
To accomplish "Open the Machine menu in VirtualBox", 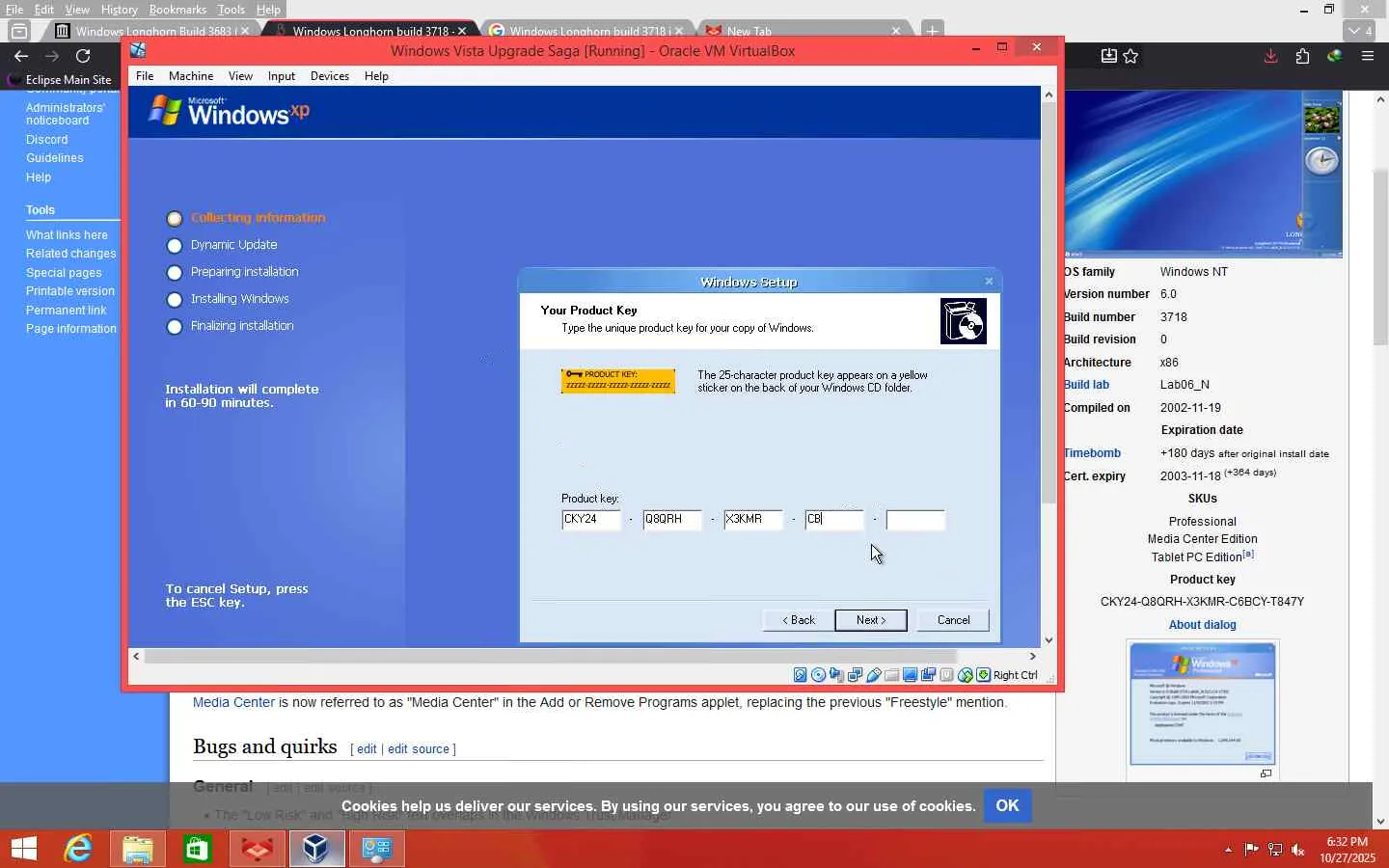I will click(191, 76).
